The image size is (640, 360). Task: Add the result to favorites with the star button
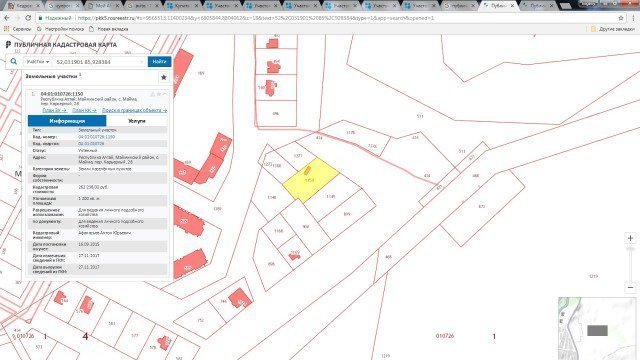(x=164, y=77)
